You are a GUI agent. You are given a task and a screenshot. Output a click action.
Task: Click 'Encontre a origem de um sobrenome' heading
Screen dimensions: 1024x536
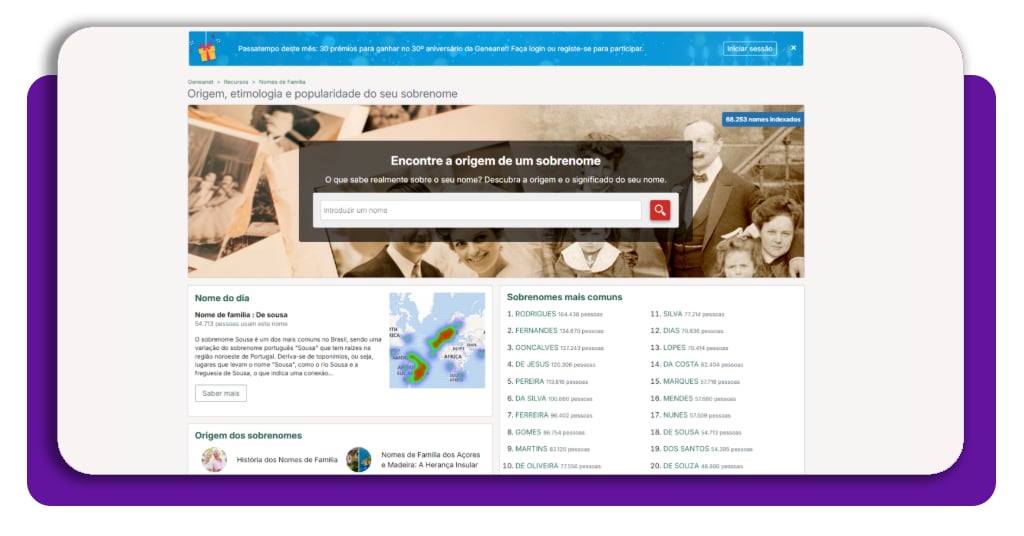pyautogui.click(x=496, y=161)
